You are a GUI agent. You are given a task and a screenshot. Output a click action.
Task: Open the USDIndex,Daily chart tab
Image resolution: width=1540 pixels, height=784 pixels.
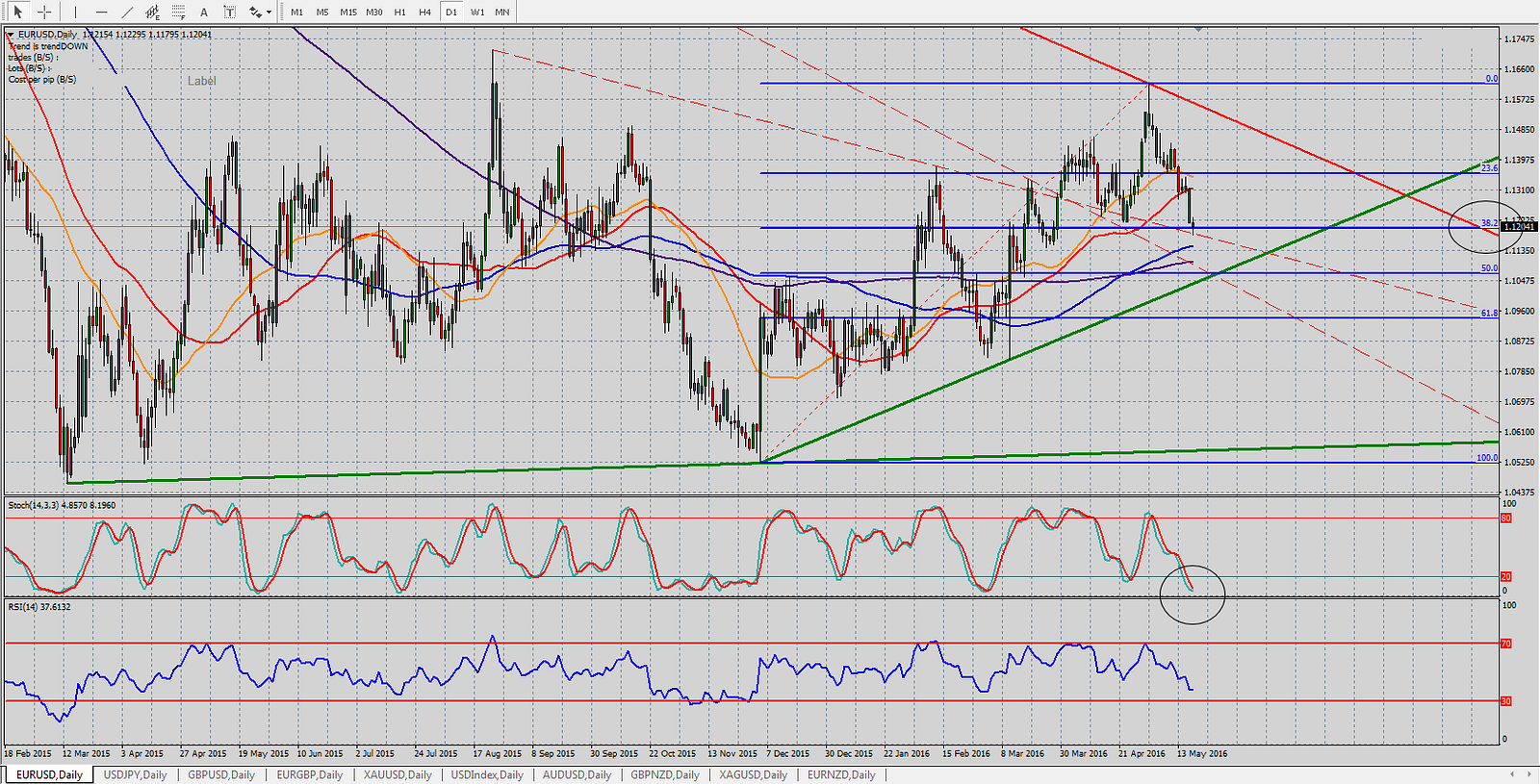tap(487, 774)
